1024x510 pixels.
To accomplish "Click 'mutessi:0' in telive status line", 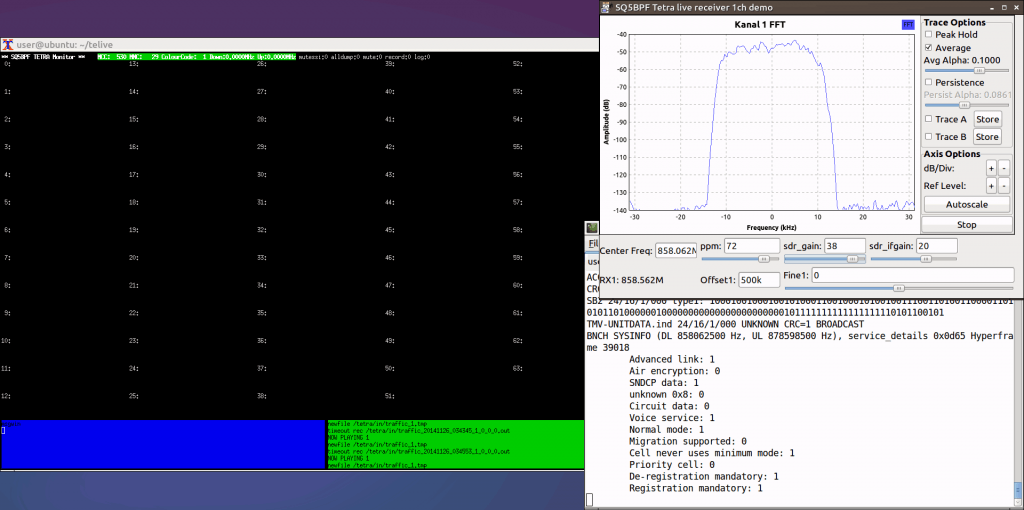I will [x=313, y=57].
